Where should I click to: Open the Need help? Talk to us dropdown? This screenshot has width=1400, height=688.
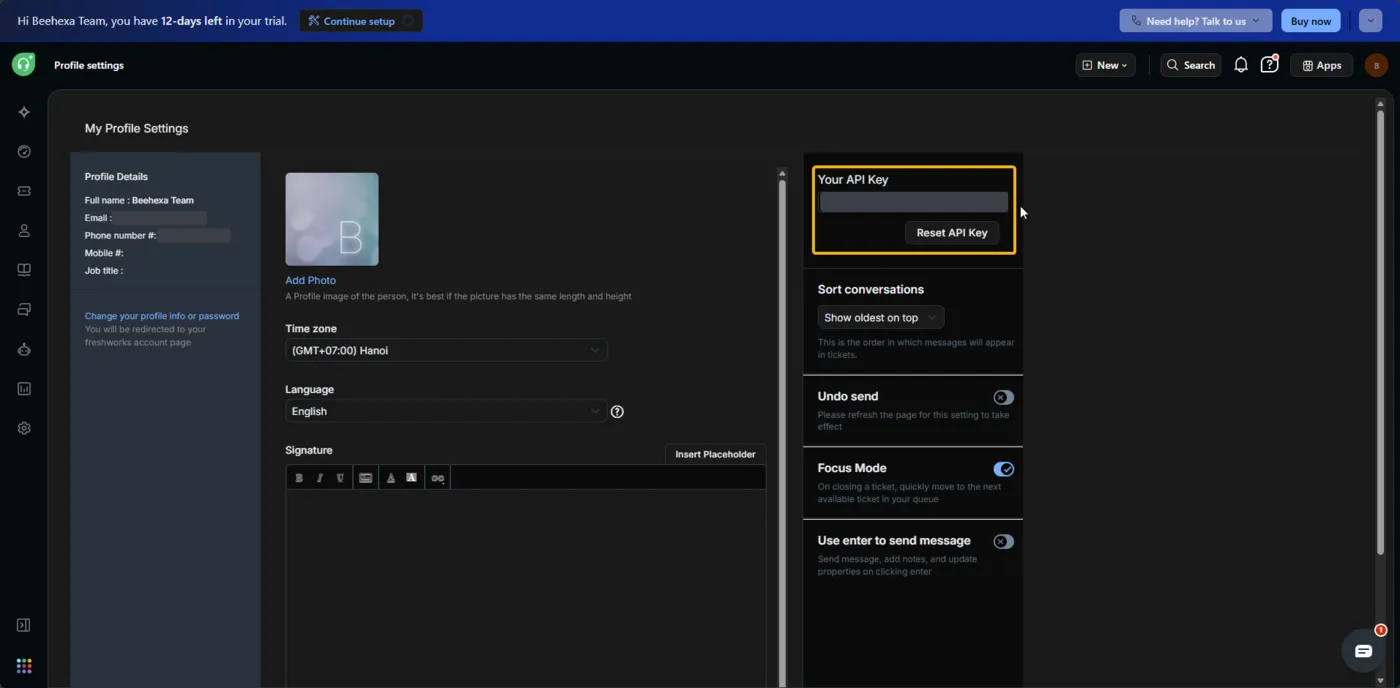(x=1196, y=21)
